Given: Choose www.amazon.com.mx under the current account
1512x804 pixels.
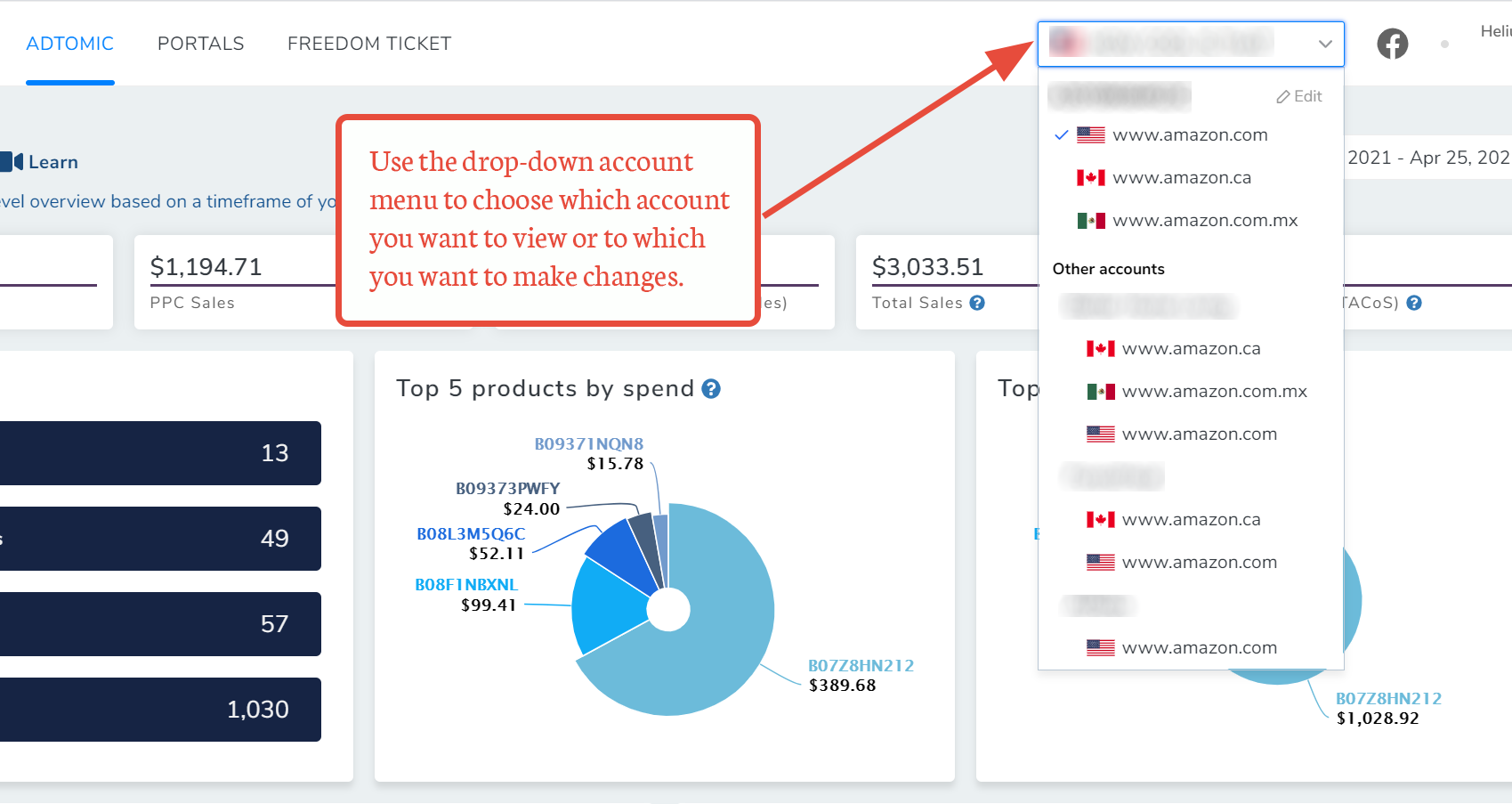Looking at the screenshot, I should [x=1204, y=221].
